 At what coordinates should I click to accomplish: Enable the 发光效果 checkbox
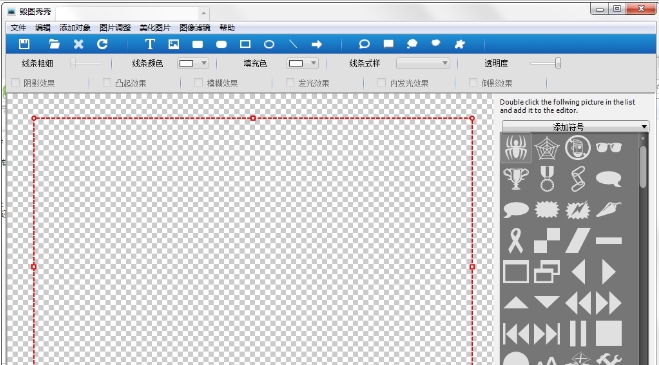click(290, 83)
